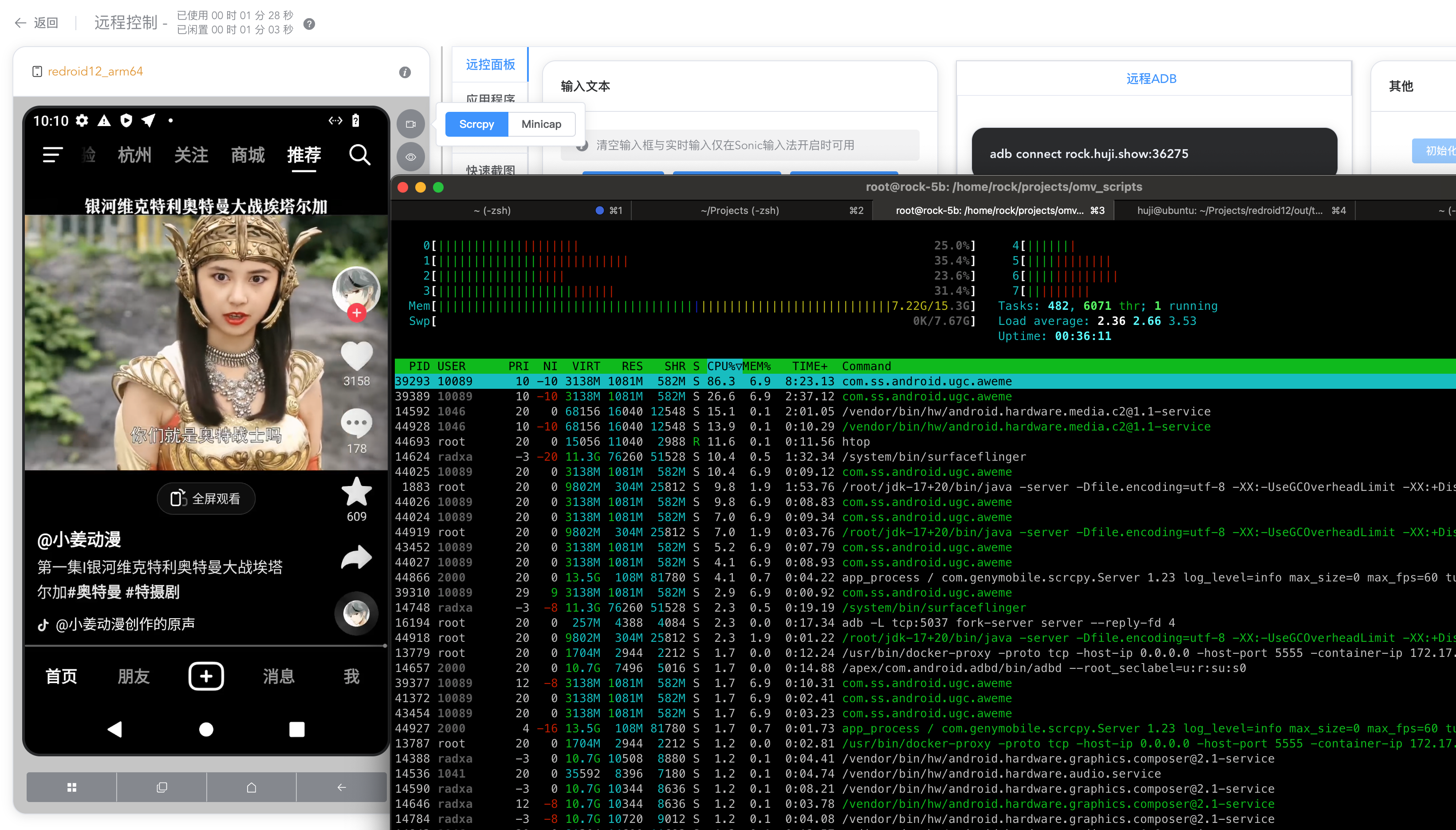Open the comments bubble icon
Image resolution: width=1456 pixels, height=830 pixels.
[356, 423]
